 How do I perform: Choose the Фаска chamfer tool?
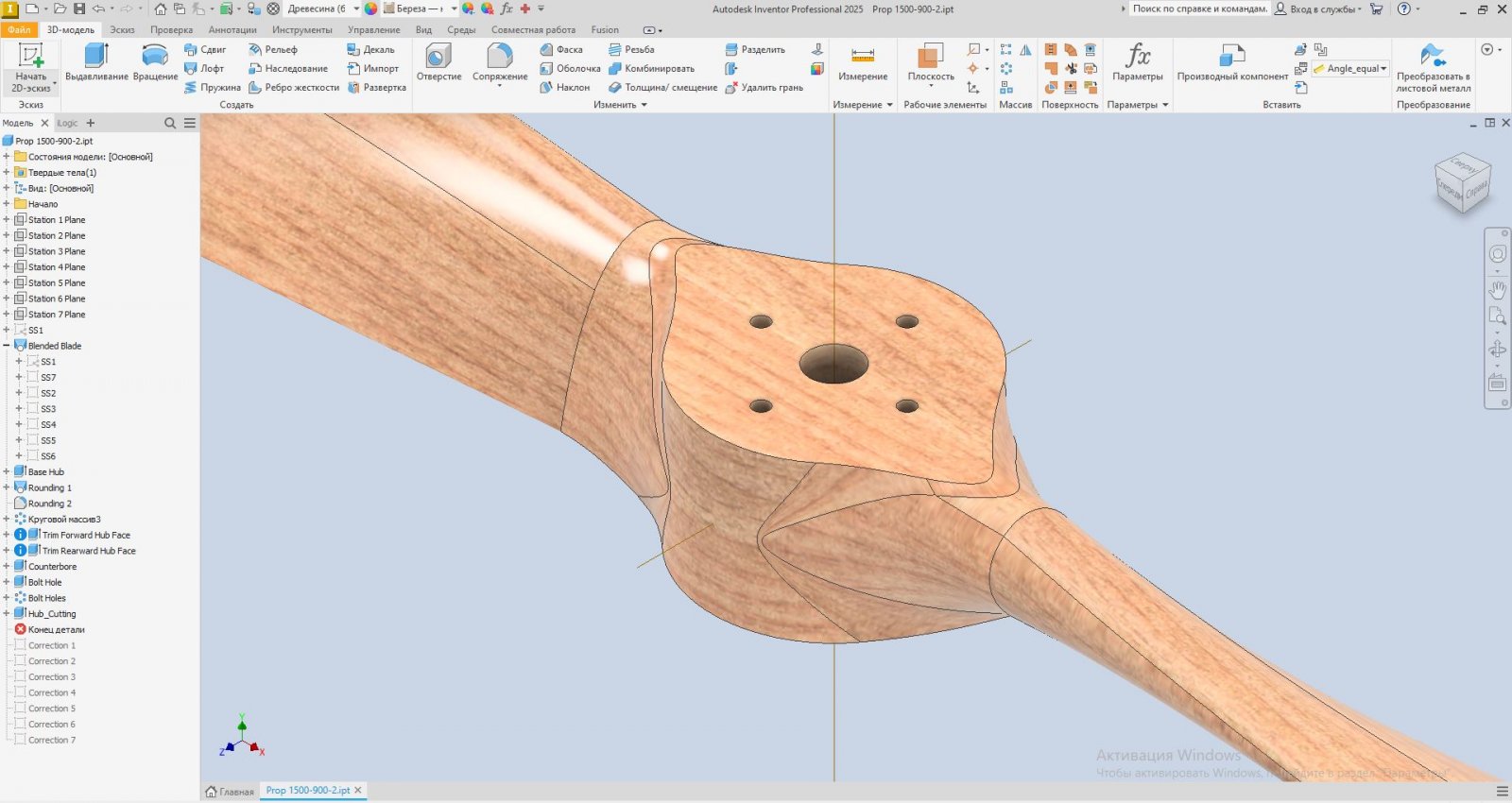(x=561, y=49)
